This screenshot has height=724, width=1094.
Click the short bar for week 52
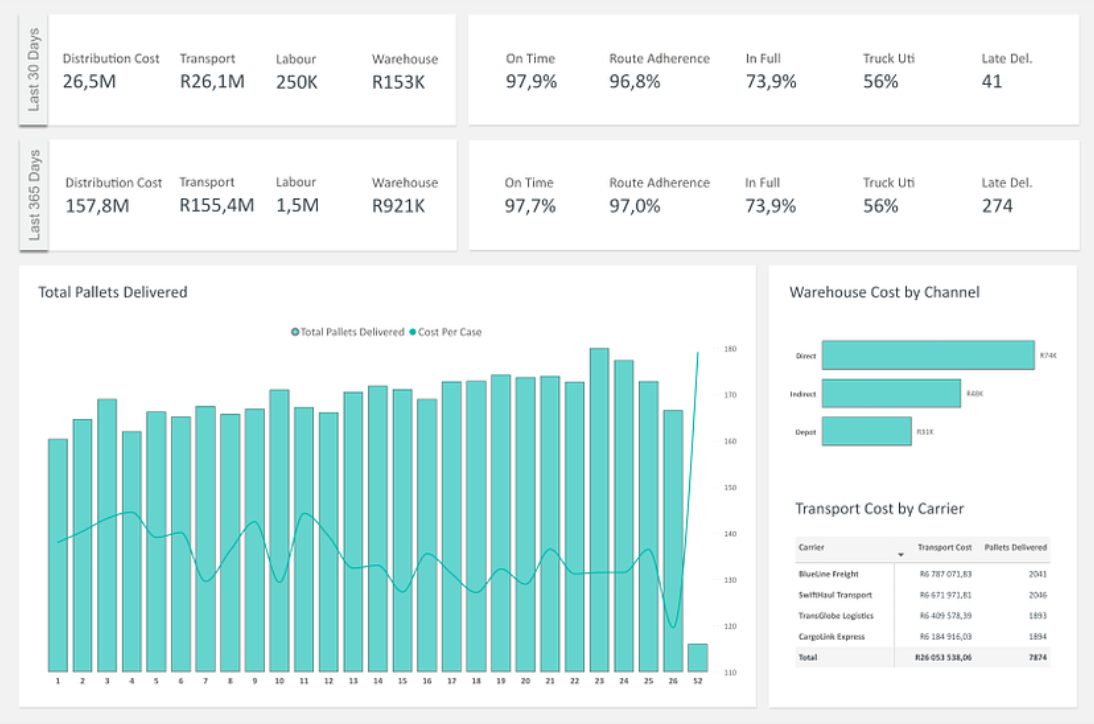(x=698, y=658)
